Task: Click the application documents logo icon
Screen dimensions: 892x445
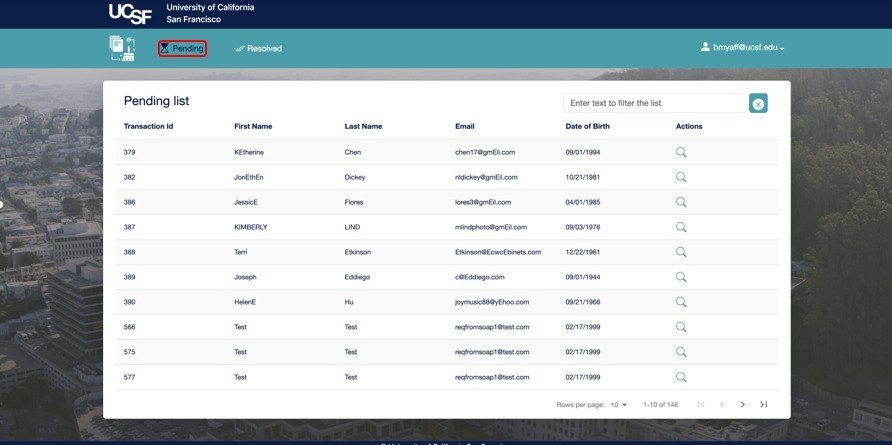Action: point(122,48)
